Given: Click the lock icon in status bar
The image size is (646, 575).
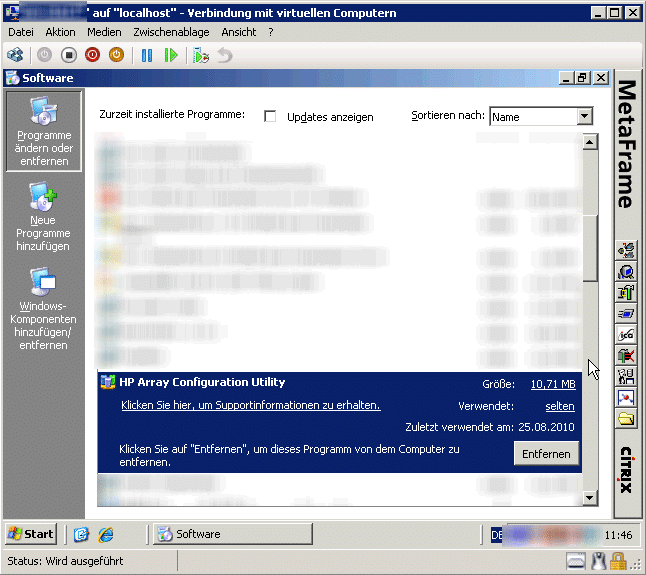Looking at the screenshot, I should tap(618, 561).
